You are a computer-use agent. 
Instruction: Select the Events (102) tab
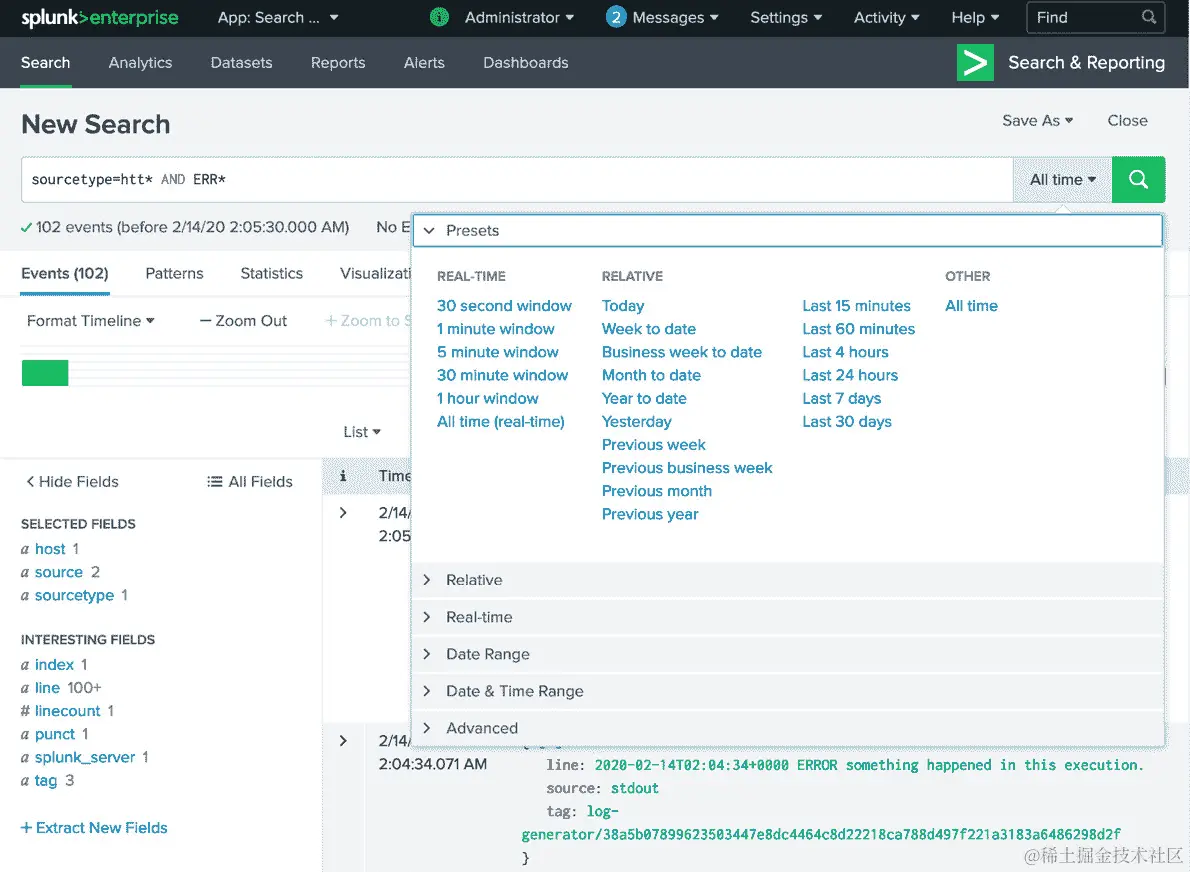click(x=65, y=273)
